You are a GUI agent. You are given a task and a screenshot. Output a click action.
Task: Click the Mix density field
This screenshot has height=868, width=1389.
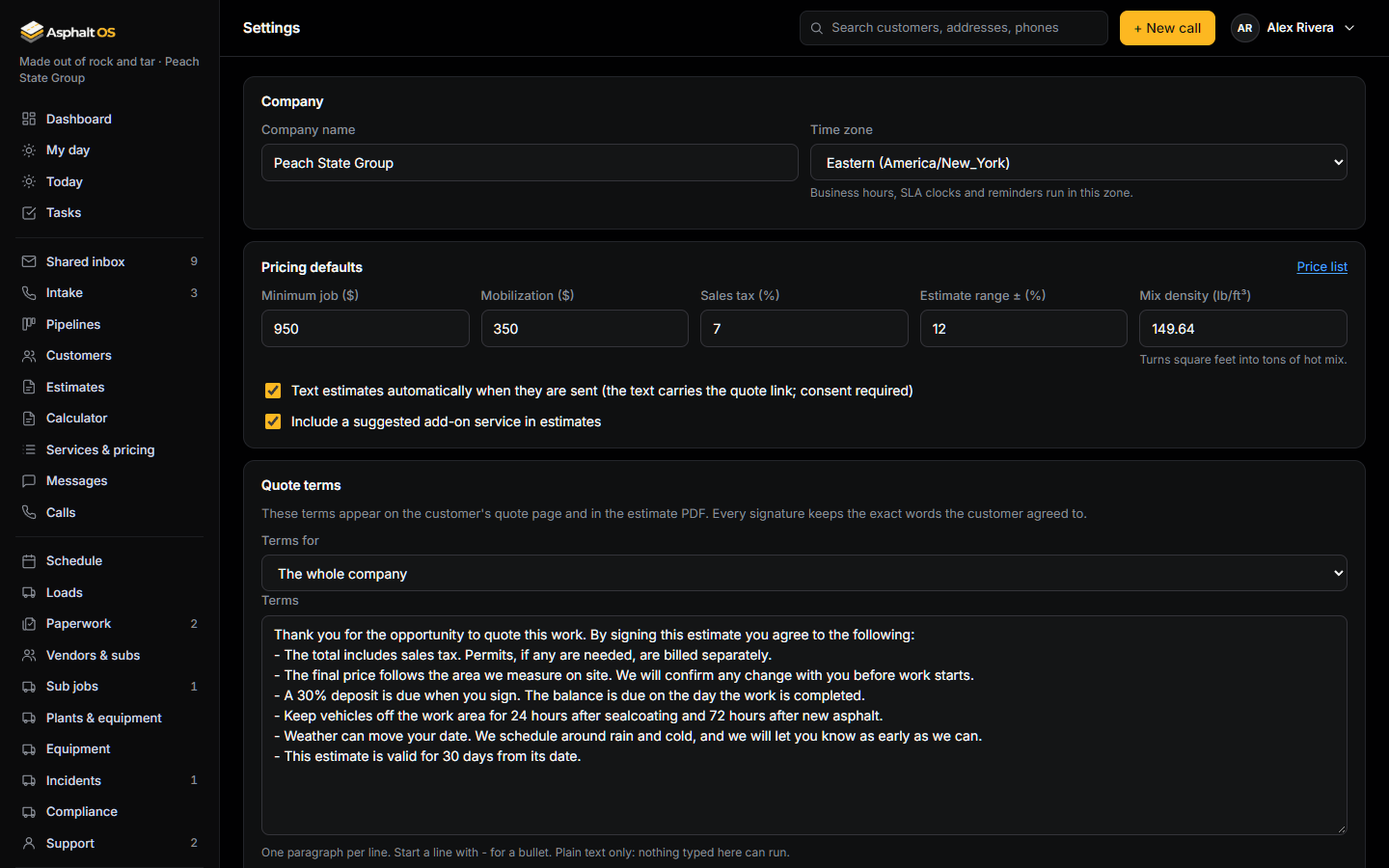click(x=1243, y=329)
